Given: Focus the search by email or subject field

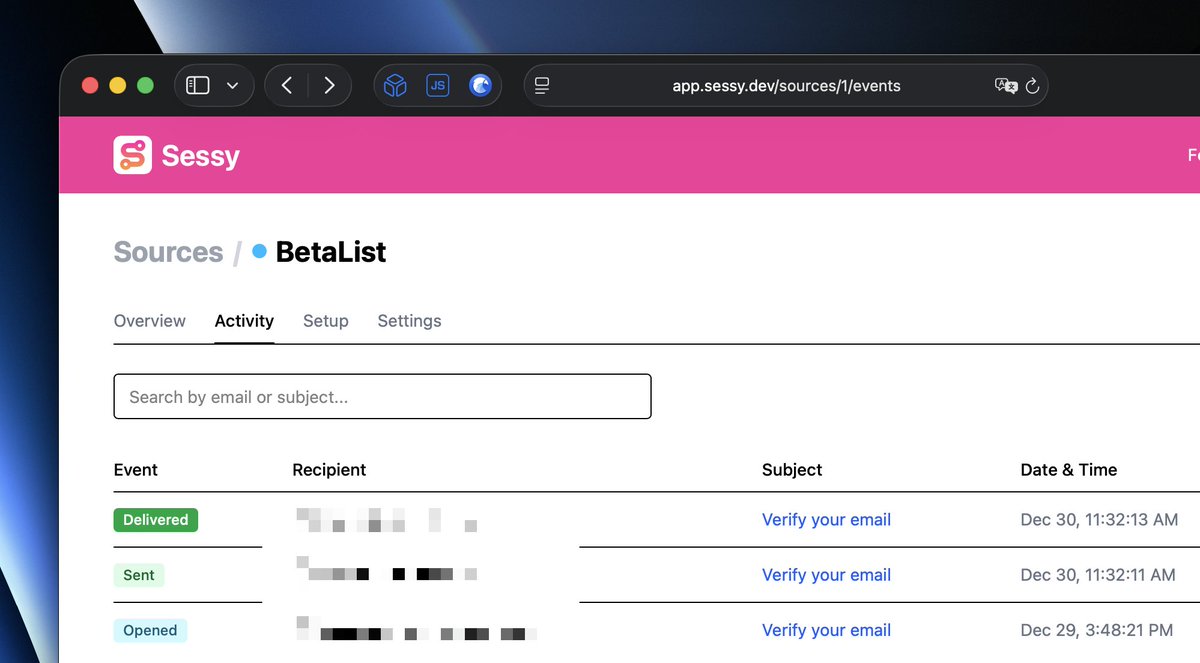Looking at the screenshot, I should [x=383, y=396].
